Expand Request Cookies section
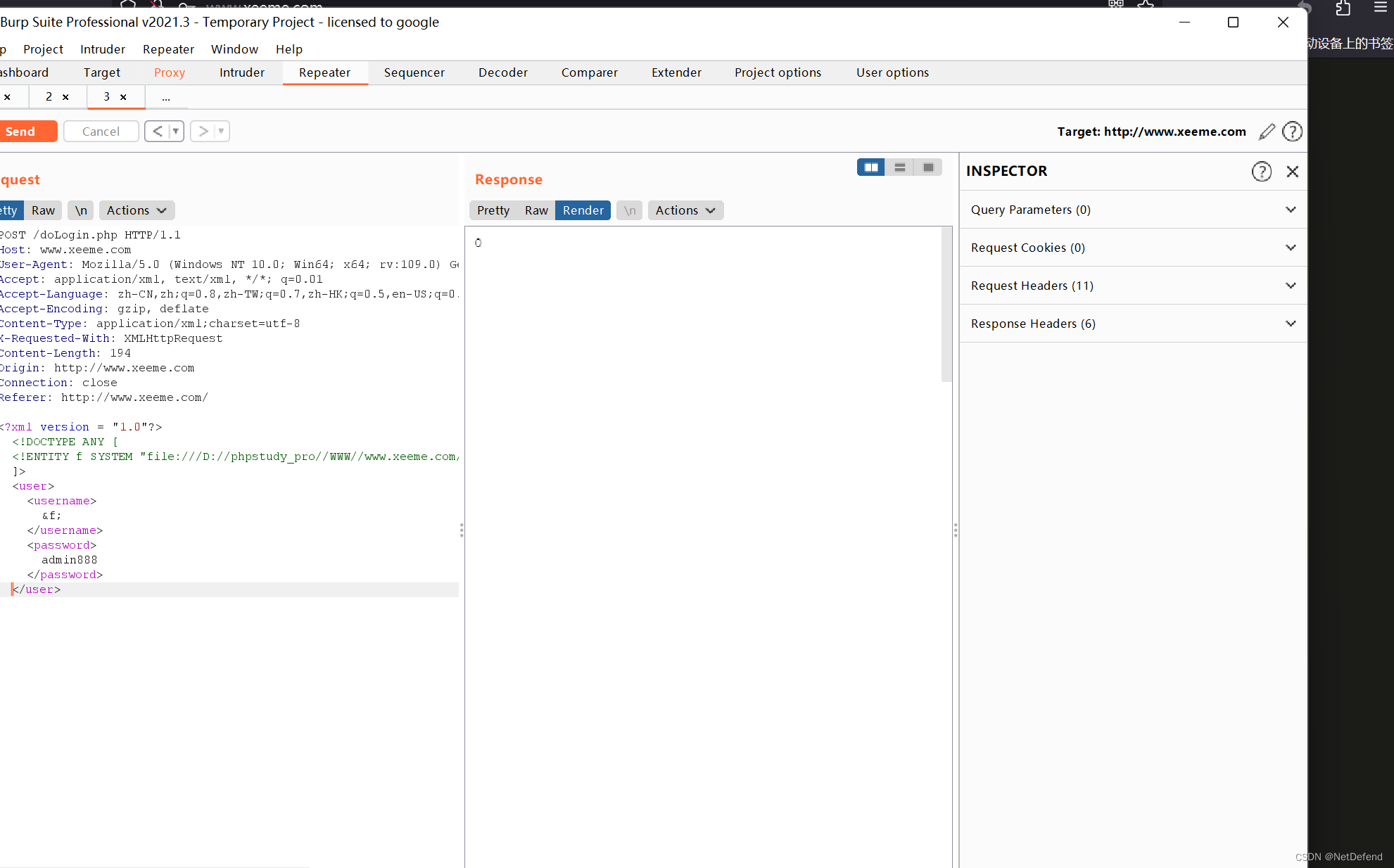The image size is (1394, 868). click(x=1133, y=248)
